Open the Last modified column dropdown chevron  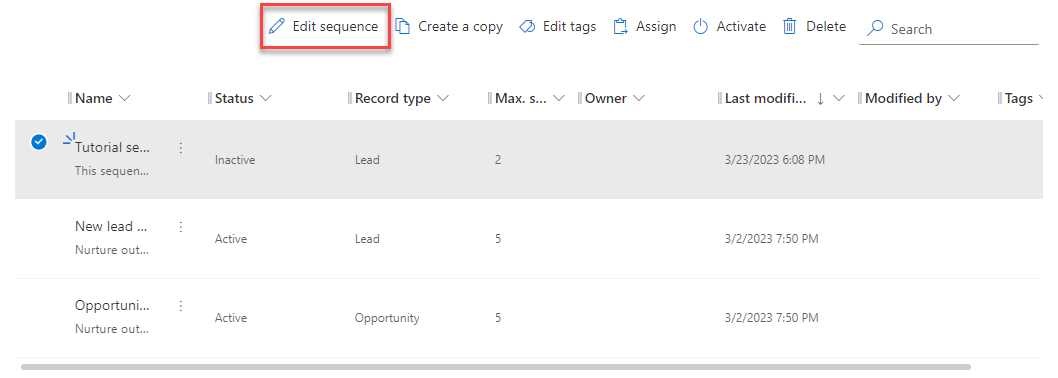click(839, 99)
